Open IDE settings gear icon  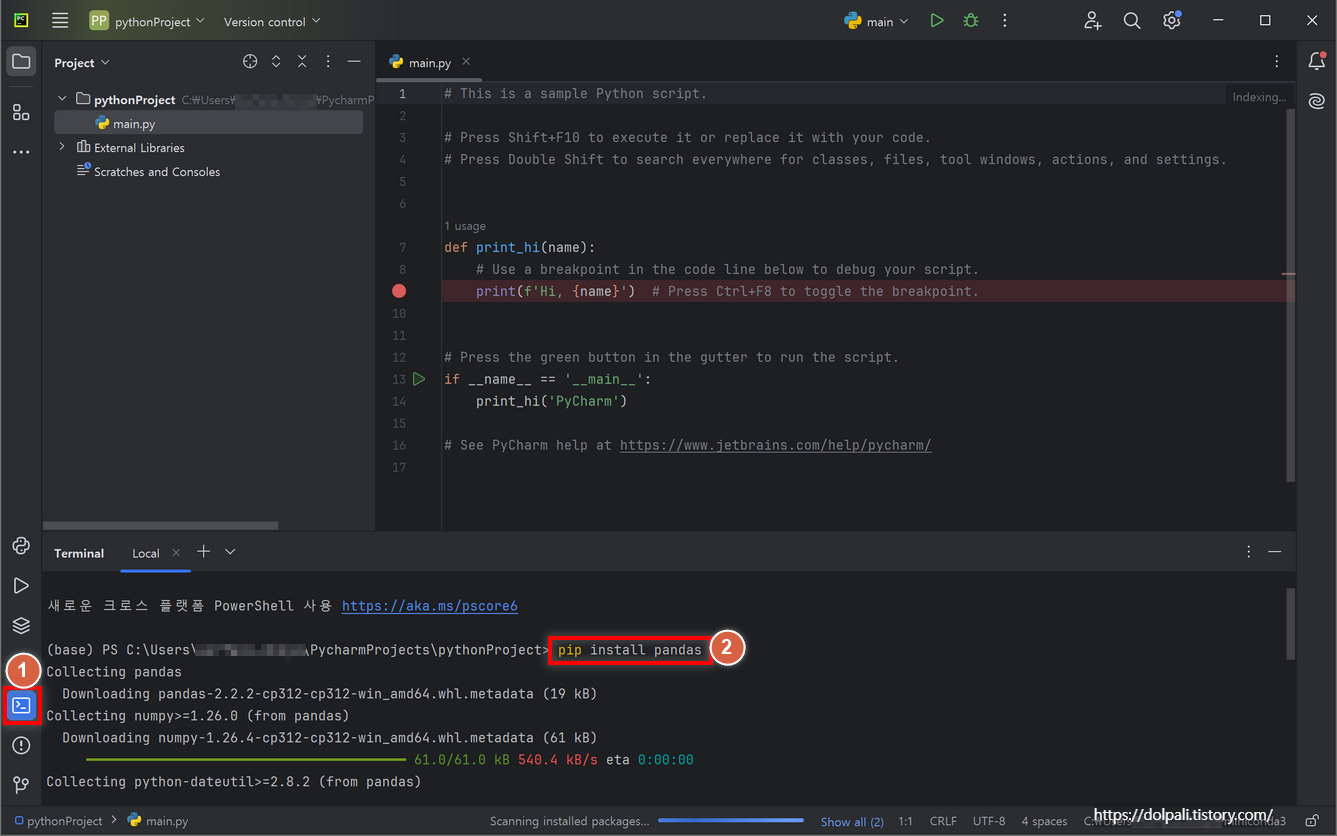(x=1172, y=20)
